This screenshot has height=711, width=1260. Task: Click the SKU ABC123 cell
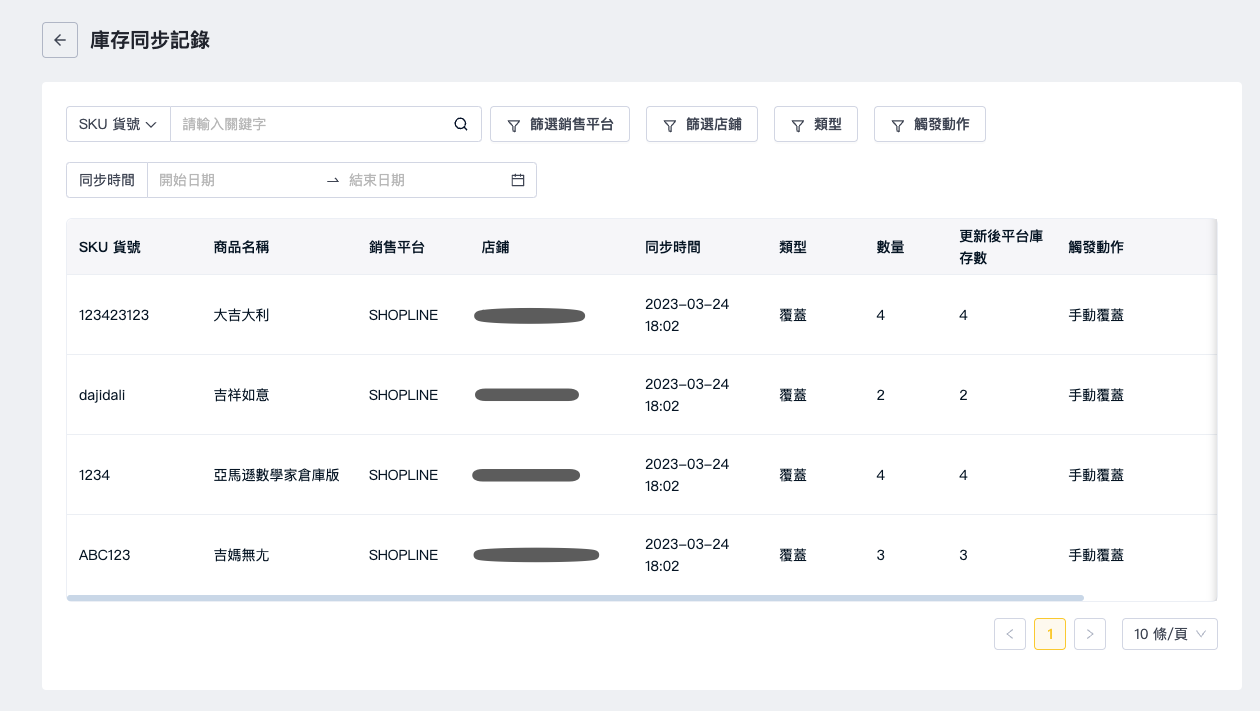pyautogui.click(x=105, y=555)
